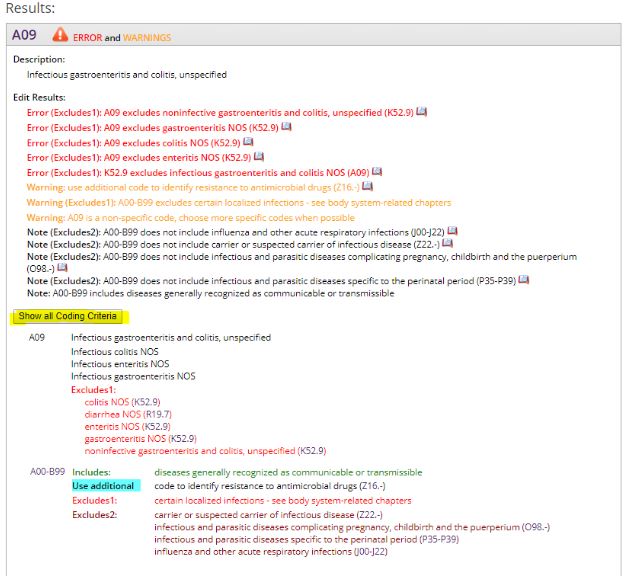Select note about carrier or suspected carrier (Z22.-)

coord(233,245)
